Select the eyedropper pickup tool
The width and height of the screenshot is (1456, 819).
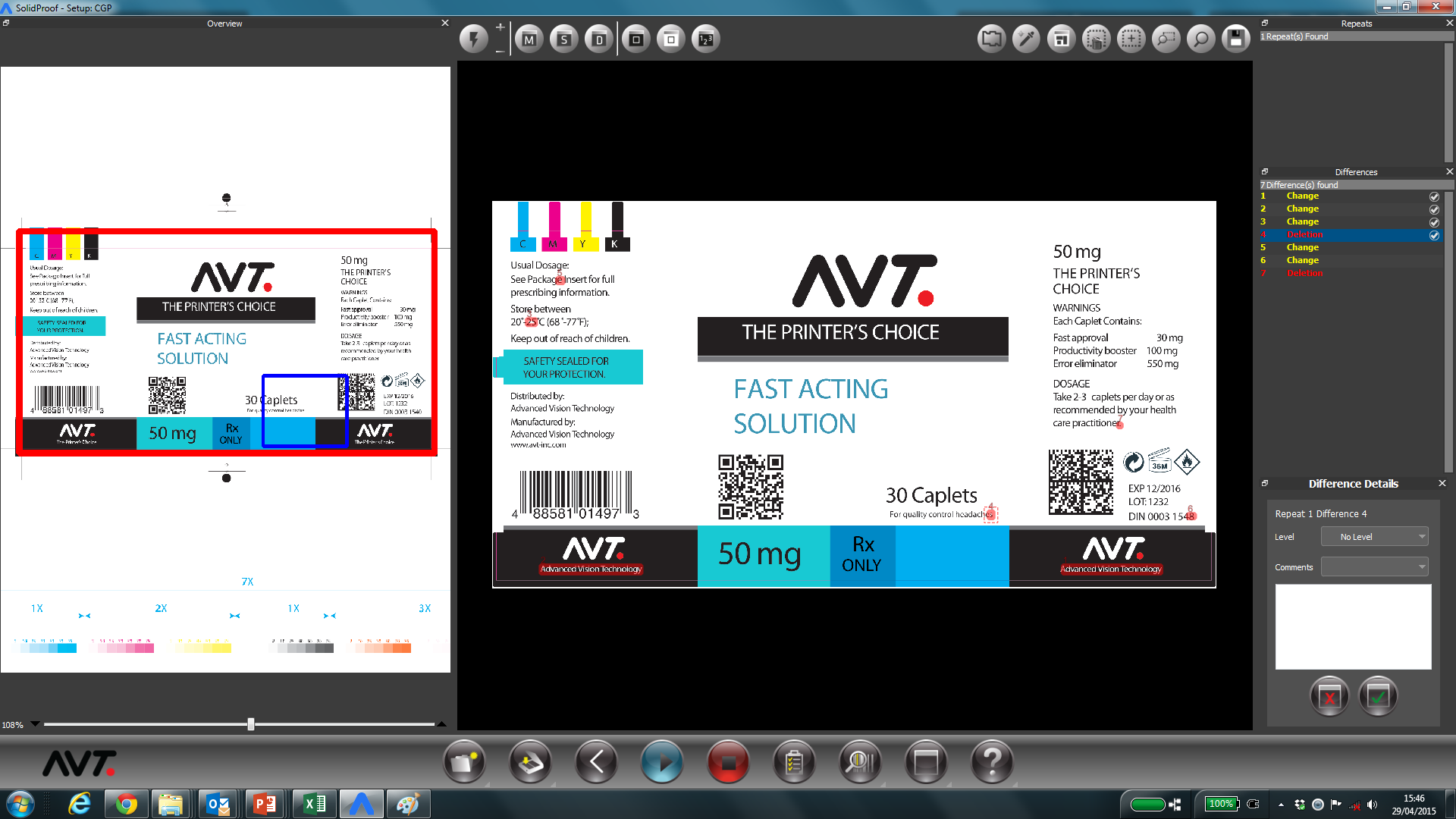pyautogui.click(x=1026, y=38)
